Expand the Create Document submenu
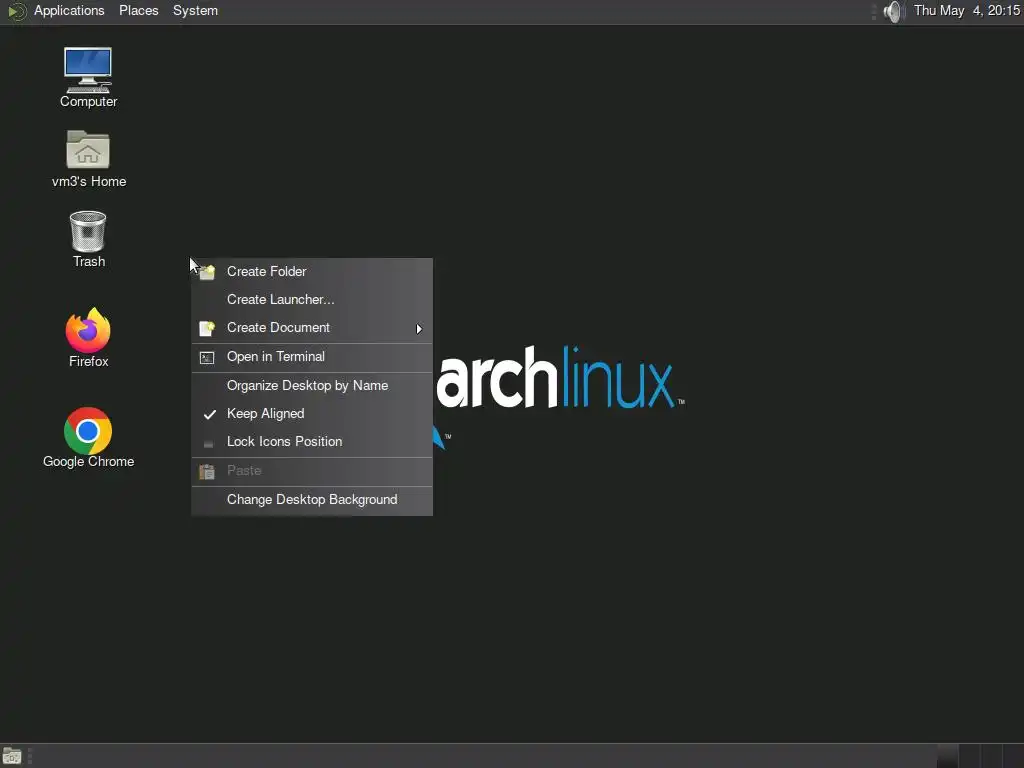Screen dimensions: 1024x768 [x=312, y=328]
